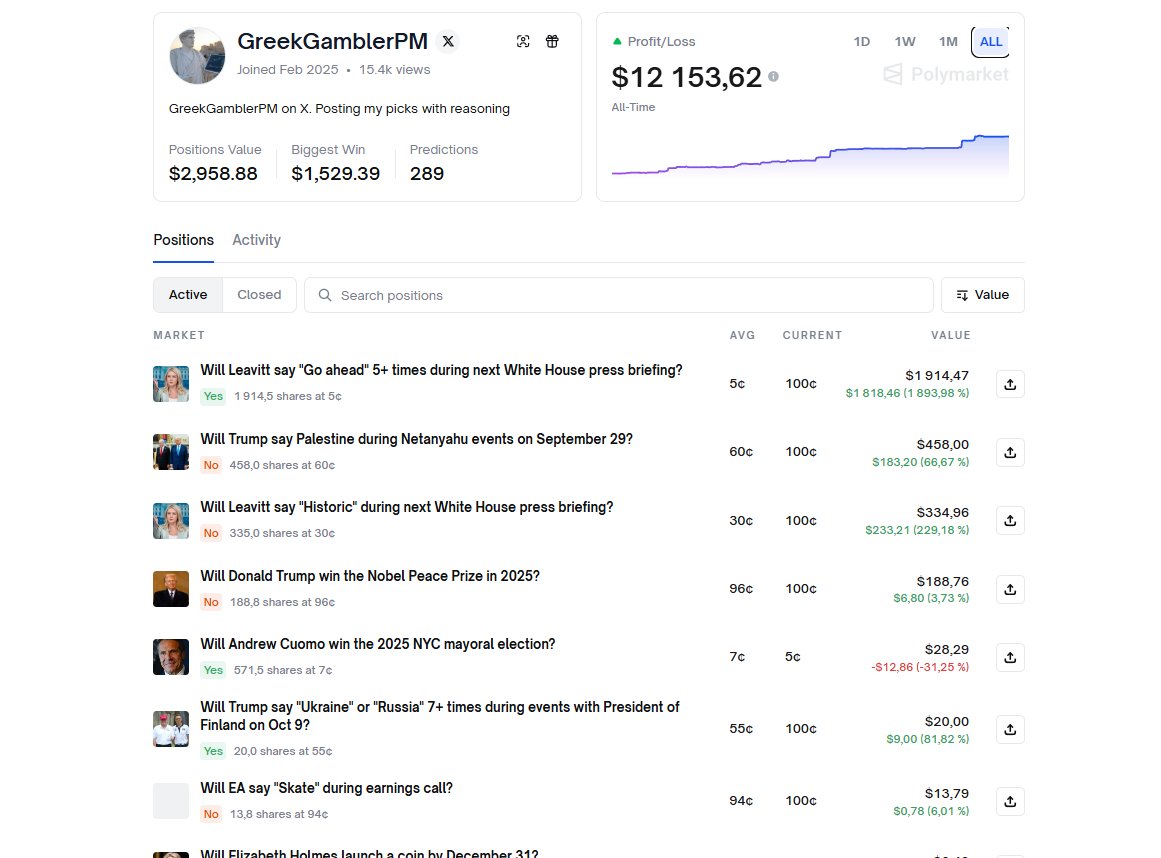Click the No badge on Nobel row
1161x858 pixels.
tap(211, 602)
